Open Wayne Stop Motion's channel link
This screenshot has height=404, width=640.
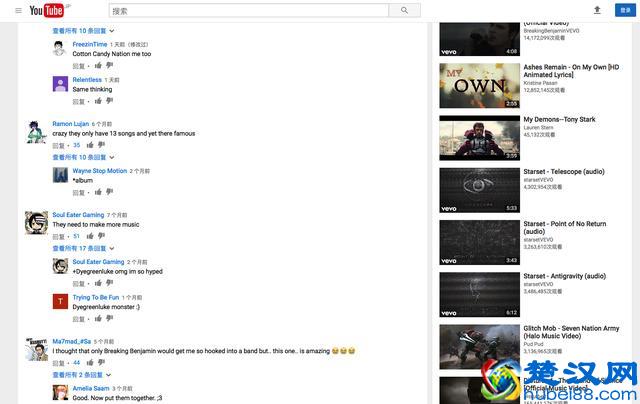point(100,171)
